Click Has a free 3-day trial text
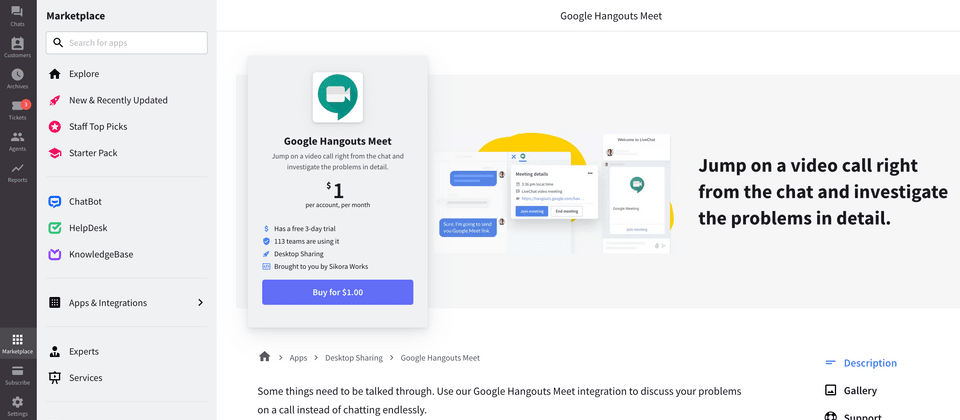 tap(305, 228)
